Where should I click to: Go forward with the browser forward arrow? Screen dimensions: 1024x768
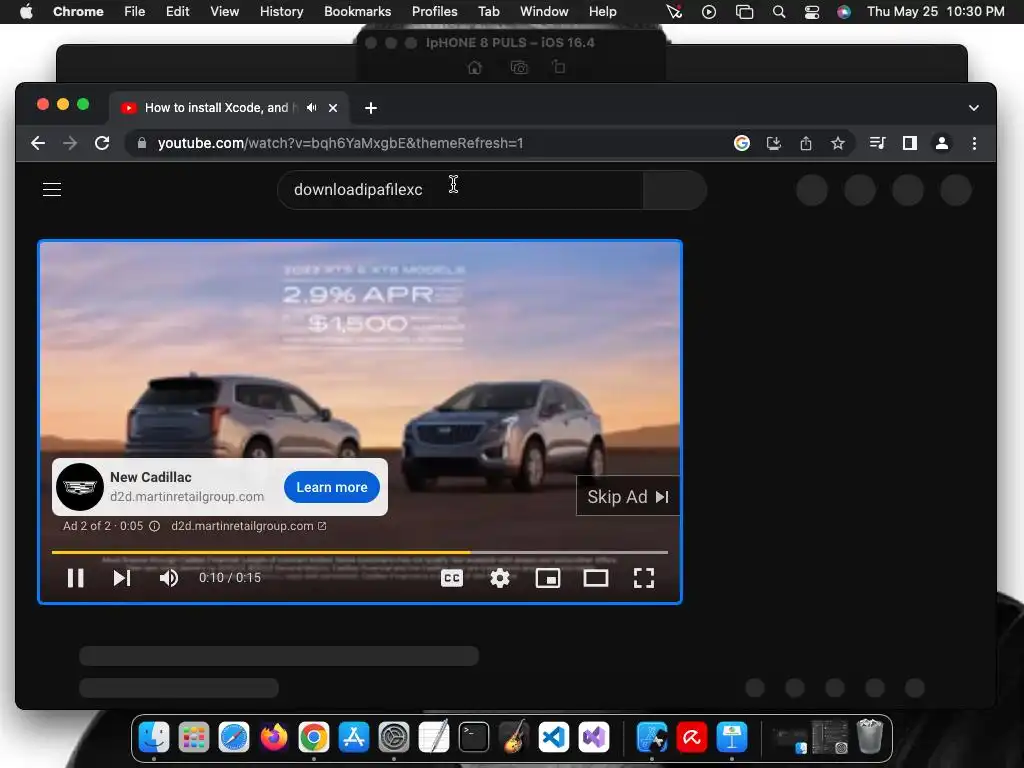tap(70, 143)
